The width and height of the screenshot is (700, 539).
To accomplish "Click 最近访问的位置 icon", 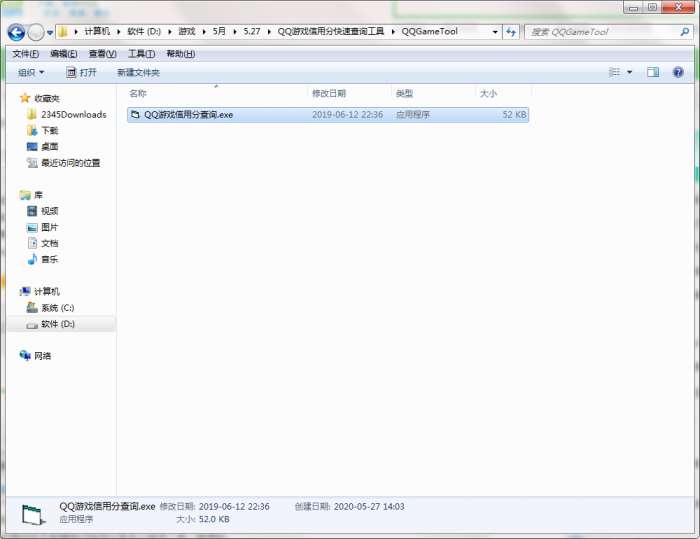I will [x=32, y=163].
